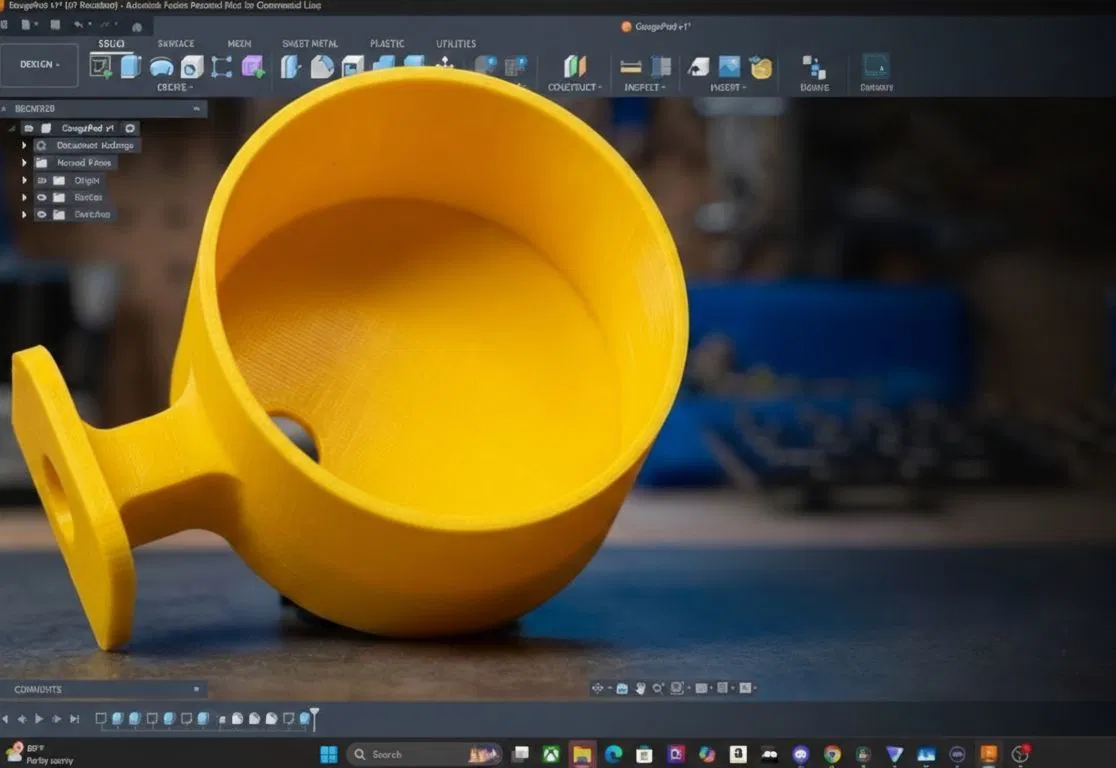Switch to the Mesh tab
This screenshot has width=1116, height=768.
pyautogui.click(x=239, y=43)
